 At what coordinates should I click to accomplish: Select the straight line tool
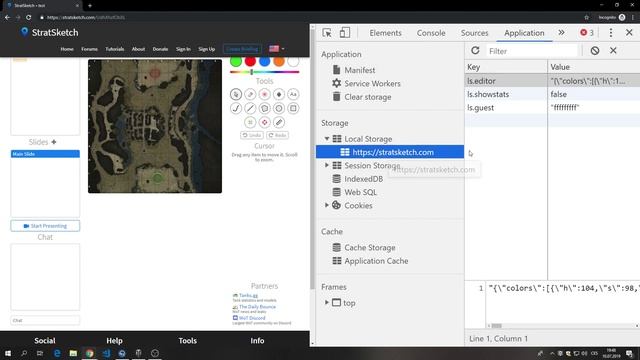250,109
